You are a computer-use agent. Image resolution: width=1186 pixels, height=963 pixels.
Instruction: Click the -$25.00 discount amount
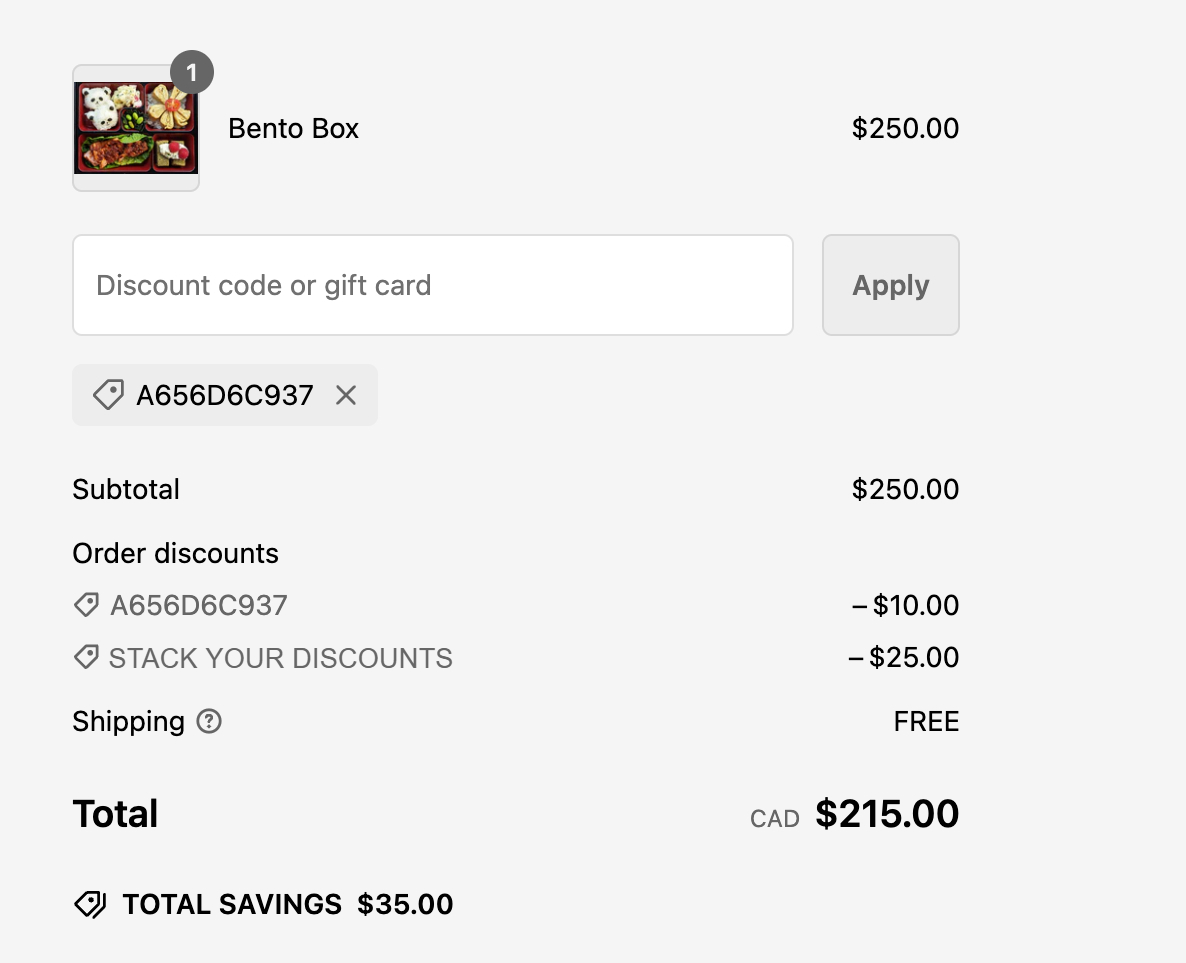tap(904, 657)
